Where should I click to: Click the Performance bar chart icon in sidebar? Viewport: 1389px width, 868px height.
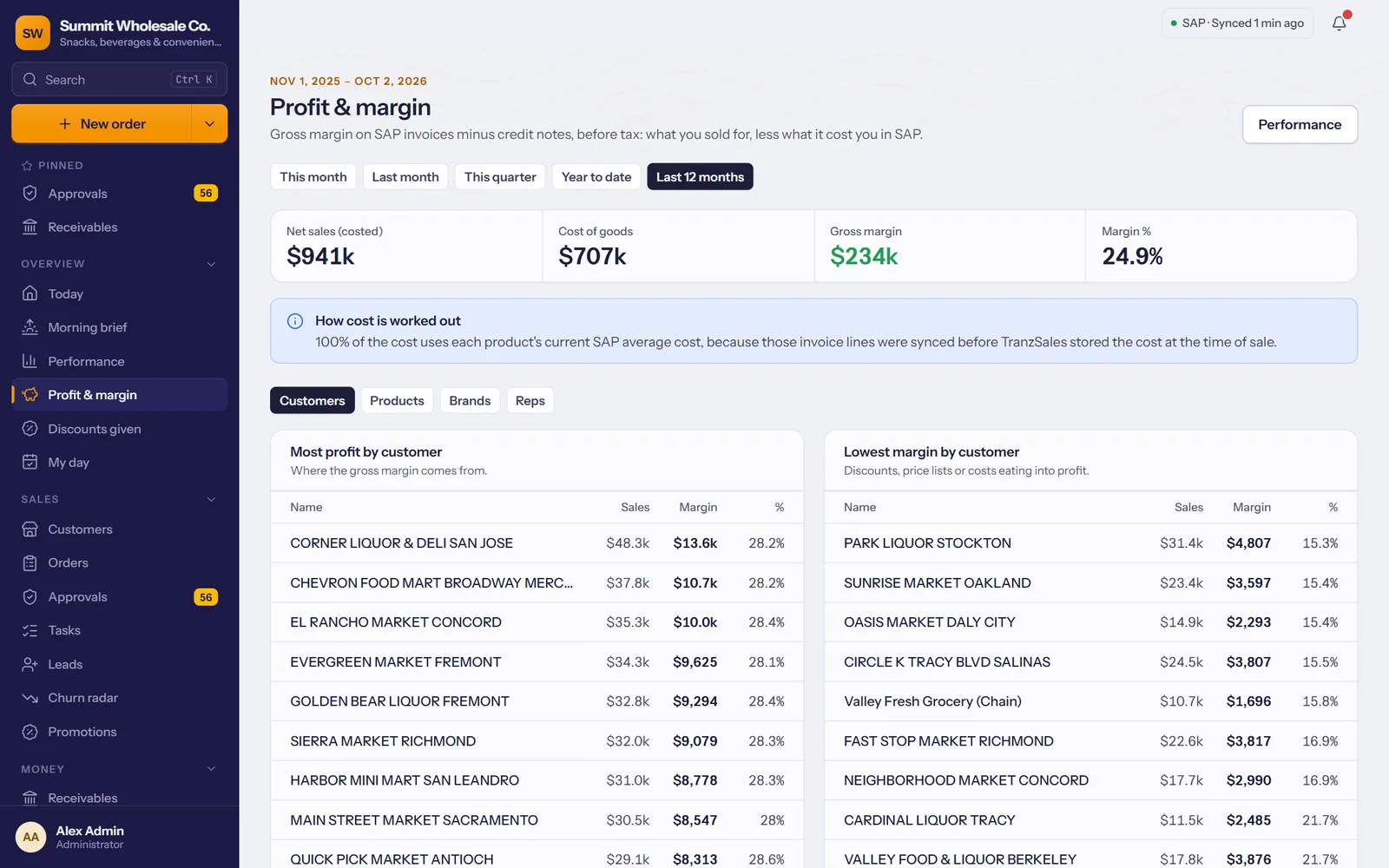tap(30, 361)
